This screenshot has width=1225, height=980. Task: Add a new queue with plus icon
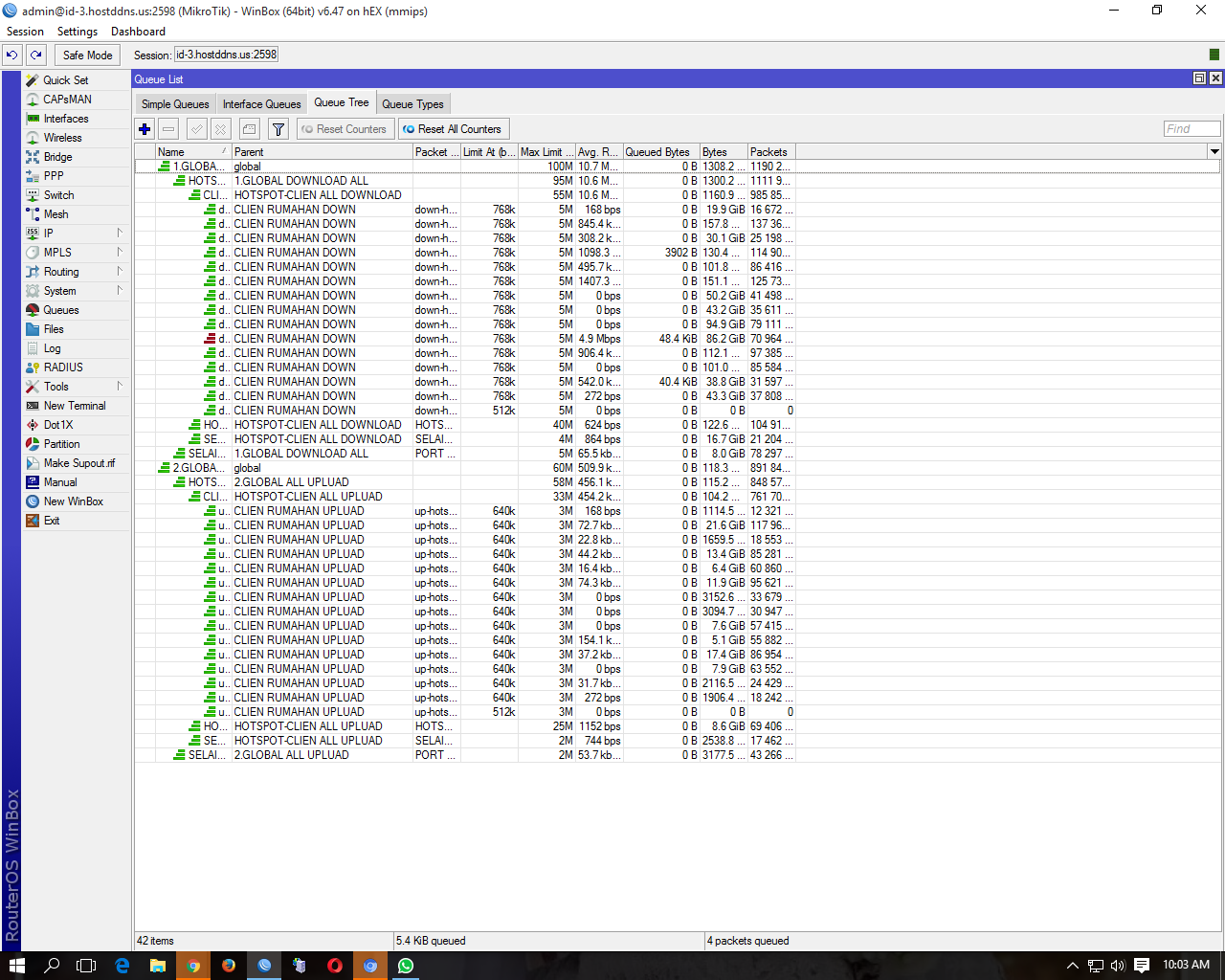[x=145, y=129]
